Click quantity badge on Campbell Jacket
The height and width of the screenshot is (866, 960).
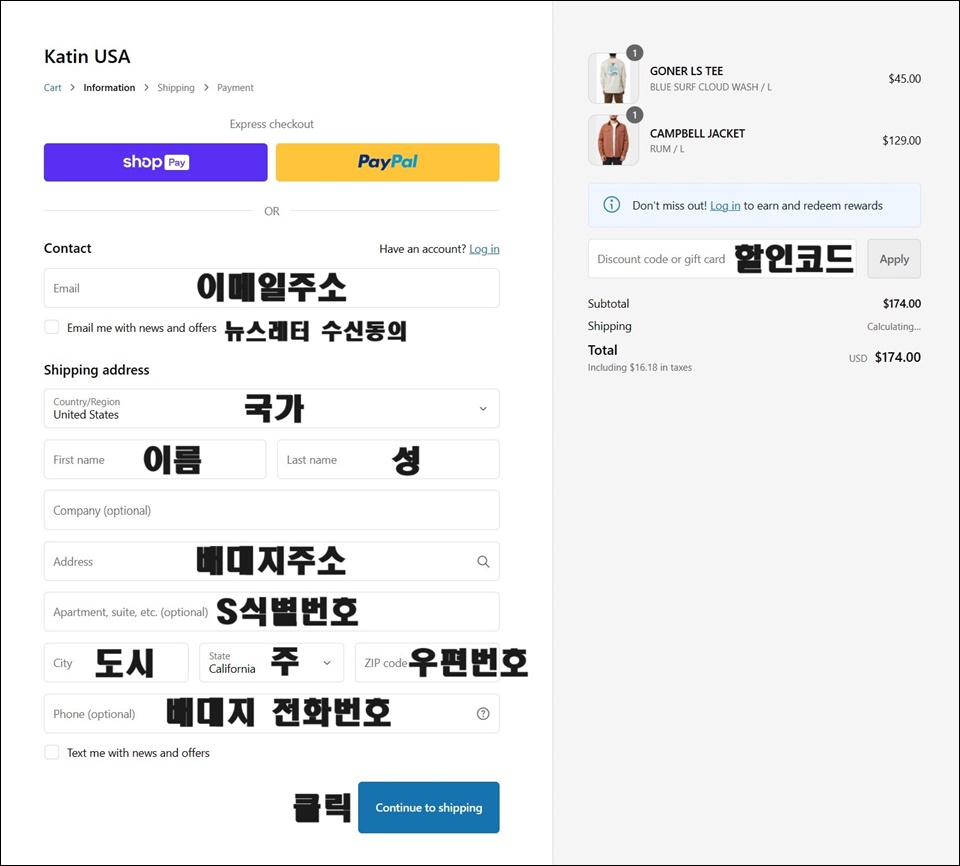coord(635,115)
